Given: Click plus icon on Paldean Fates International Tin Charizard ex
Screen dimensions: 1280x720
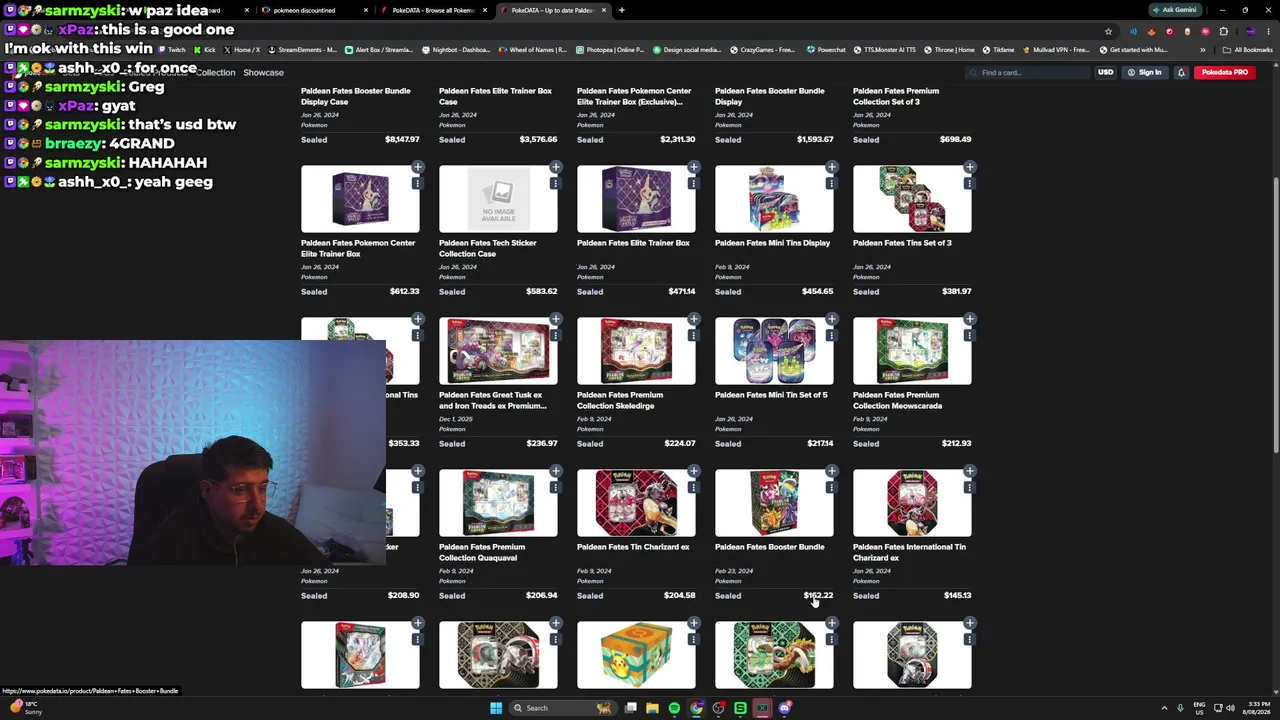Looking at the screenshot, I should pos(969,471).
